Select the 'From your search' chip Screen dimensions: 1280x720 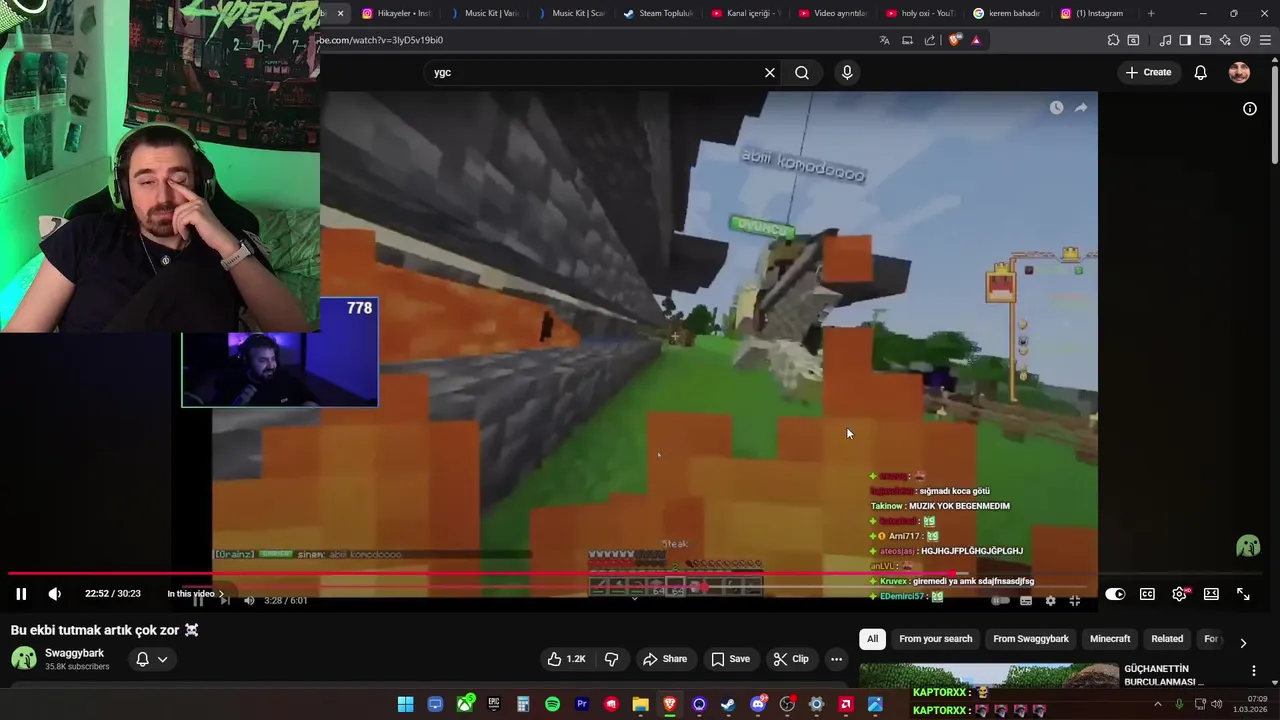(x=936, y=639)
